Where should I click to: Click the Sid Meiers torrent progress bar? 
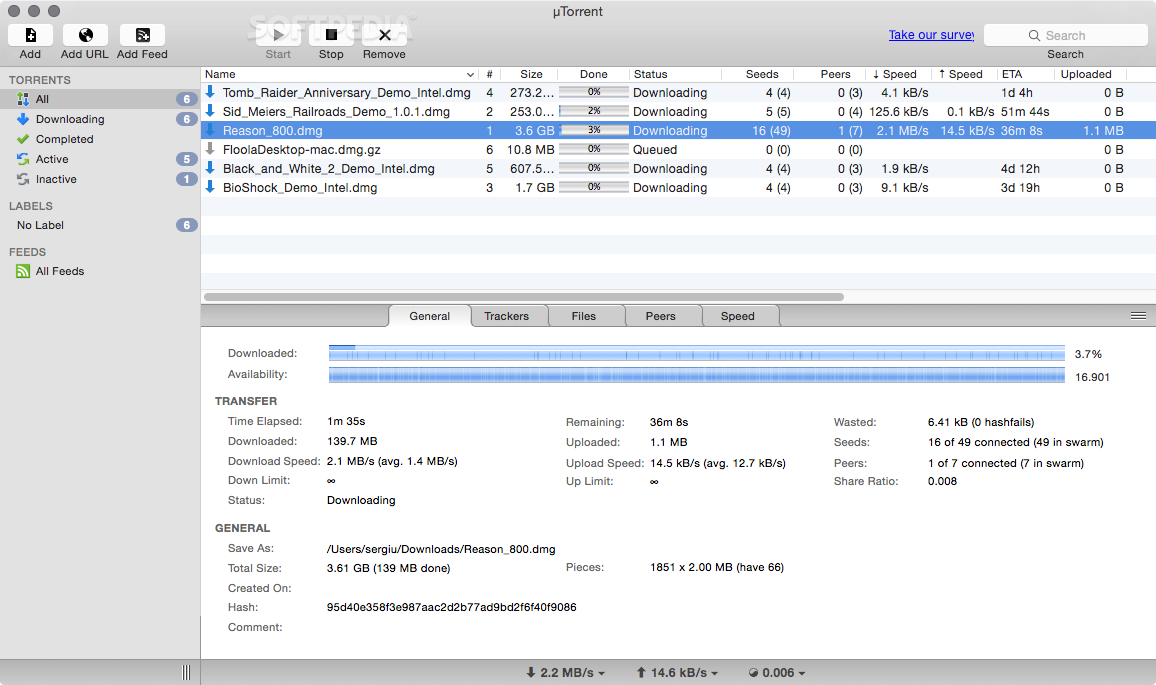click(594, 111)
